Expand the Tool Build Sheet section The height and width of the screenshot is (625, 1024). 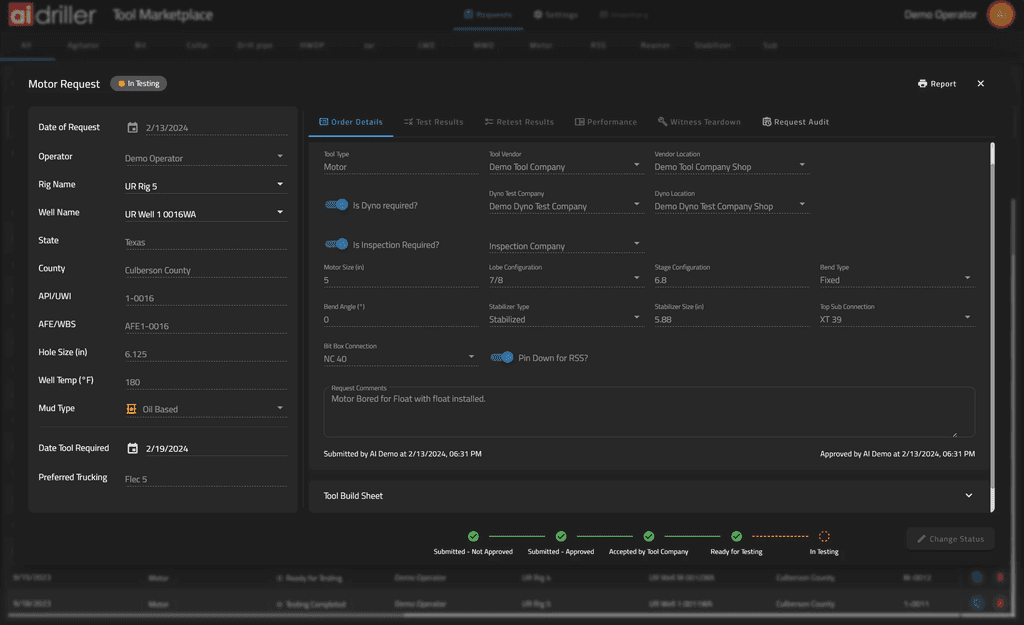pyautogui.click(x=967, y=496)
